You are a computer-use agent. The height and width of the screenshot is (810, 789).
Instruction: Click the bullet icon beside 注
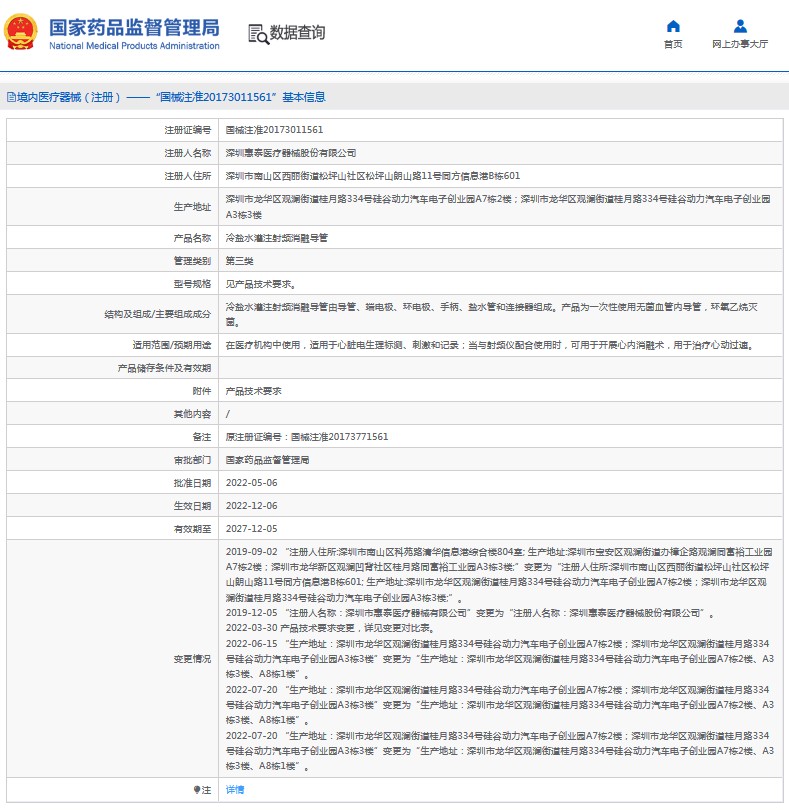click(197, 790)
